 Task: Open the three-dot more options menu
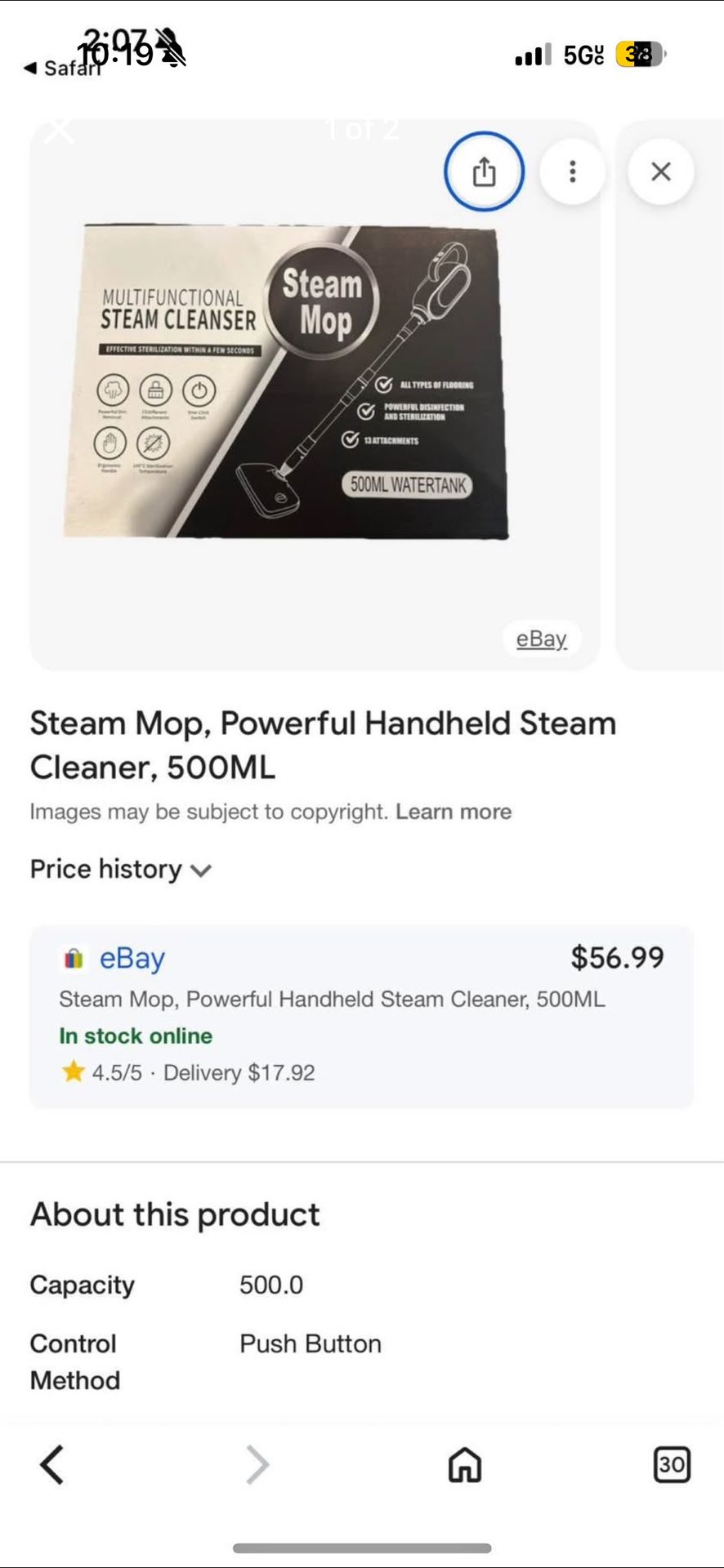coord(573,171)
